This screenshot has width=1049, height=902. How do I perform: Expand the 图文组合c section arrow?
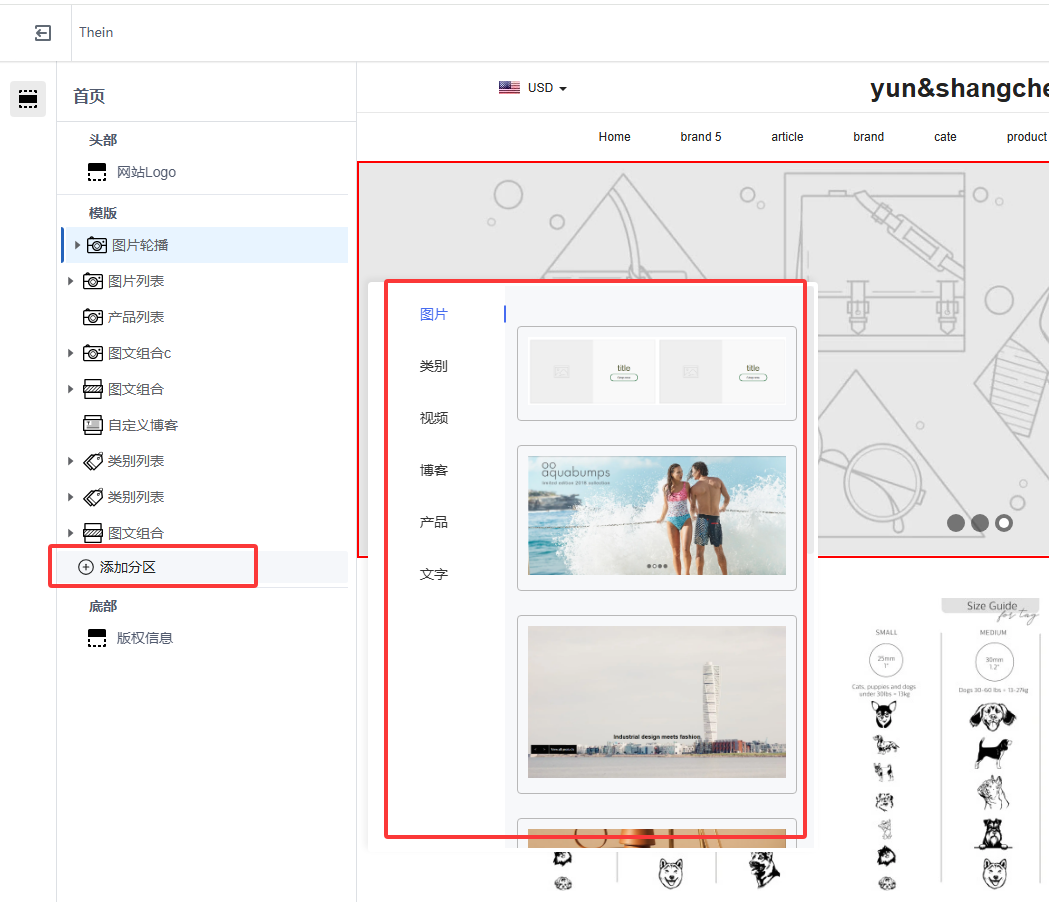pyautogui.click(x=71, y=353)
